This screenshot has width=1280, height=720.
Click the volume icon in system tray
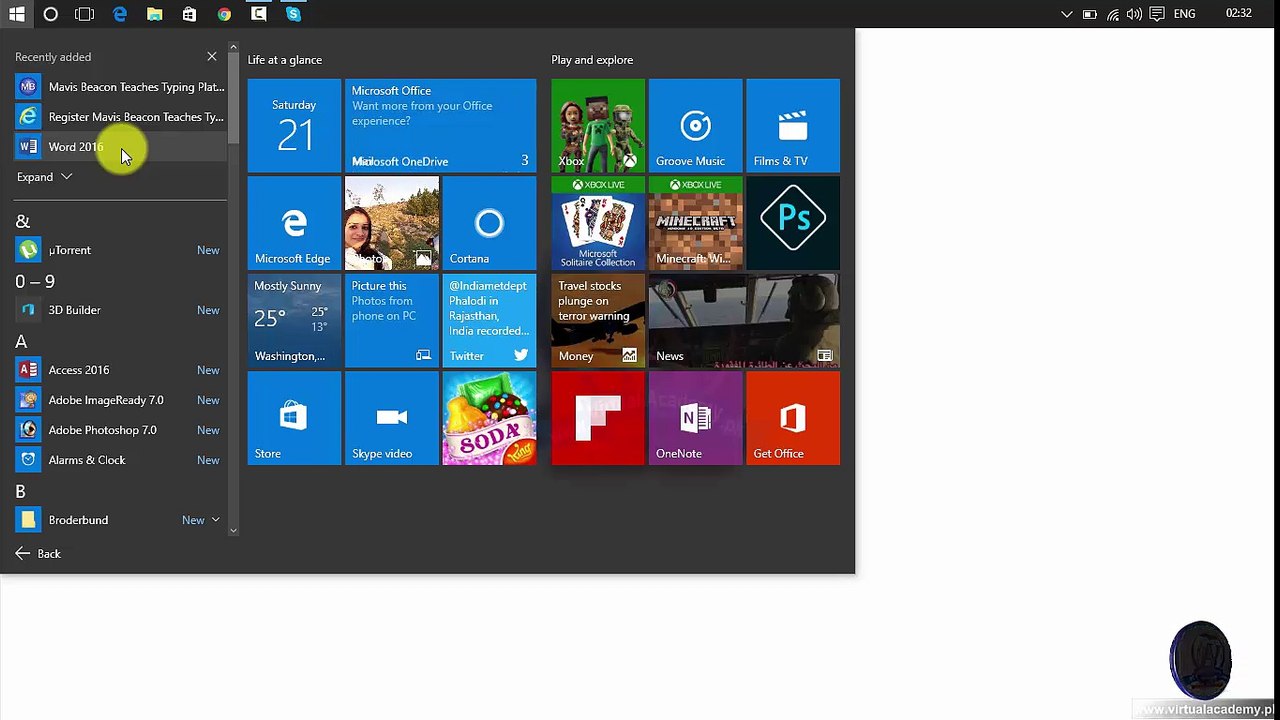pyautogui.click(x=1134, y=14)
